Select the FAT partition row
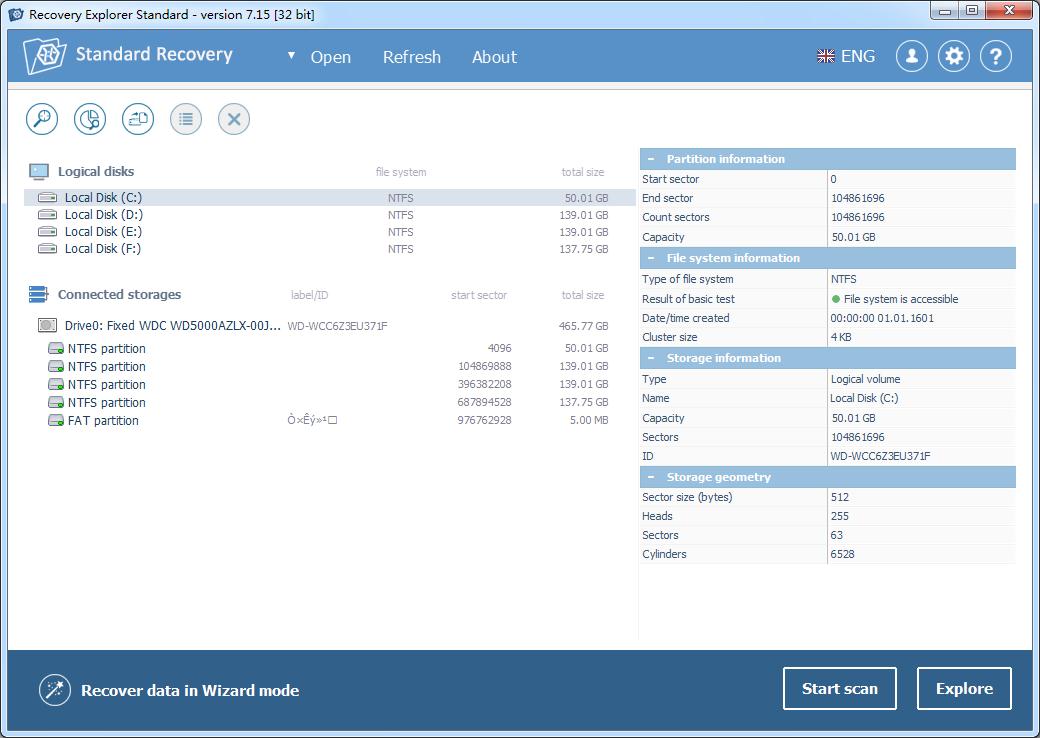The height and width of the screenshot is (738, 1040). 330,420
